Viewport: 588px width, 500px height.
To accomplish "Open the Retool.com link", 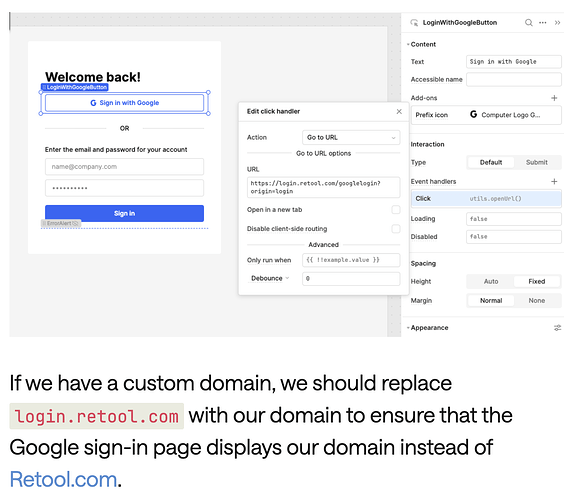I will click(63, 480).
